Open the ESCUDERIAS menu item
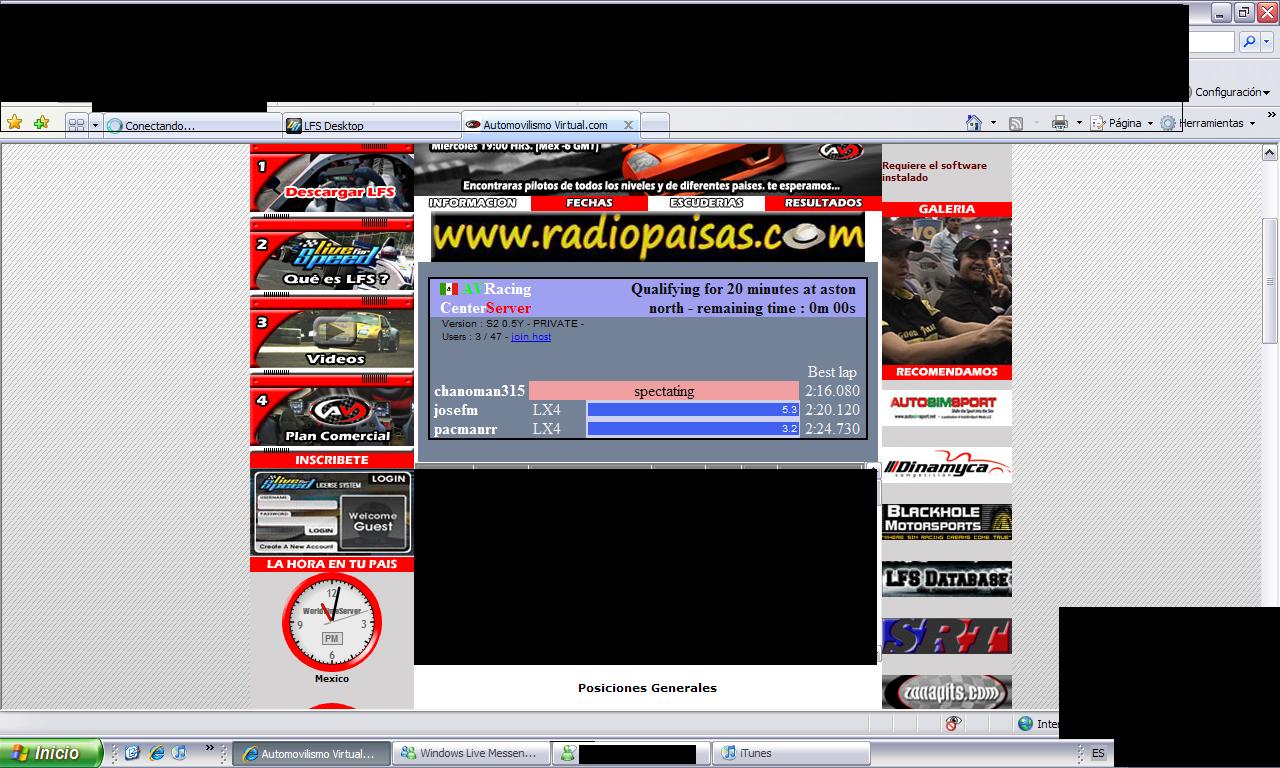This screenshot has height=768, width=1280. [706, 203]
